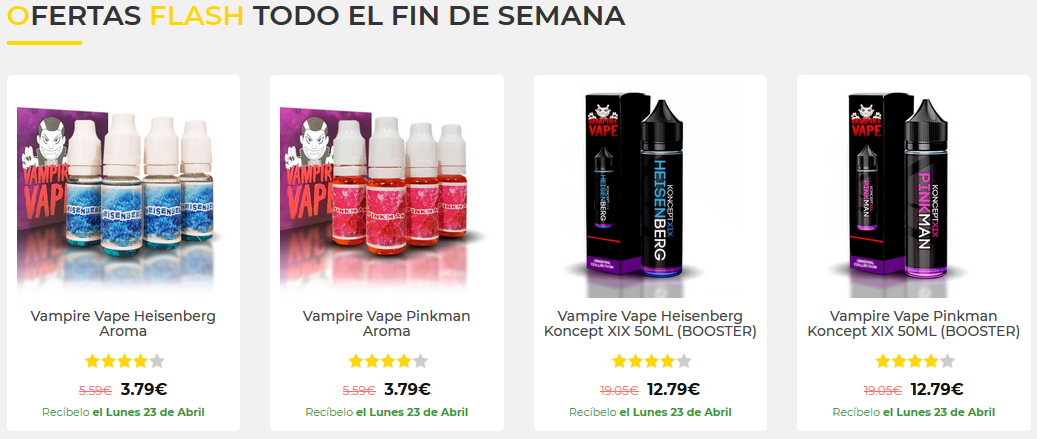Open the Heisenberg Koncept XIX 50ML bottle image
The image size is (1037, 439).
coord(650,192)
